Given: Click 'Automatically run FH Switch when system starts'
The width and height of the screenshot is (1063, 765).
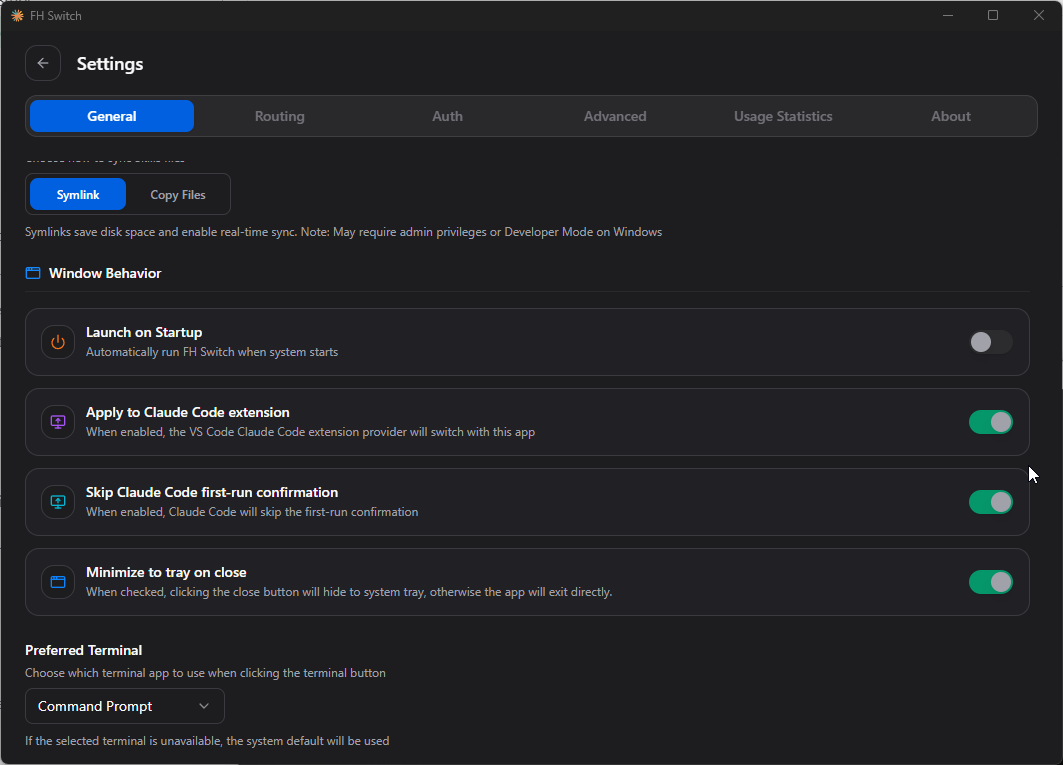Looking at the screenshot, I should [x=212, y=352].
